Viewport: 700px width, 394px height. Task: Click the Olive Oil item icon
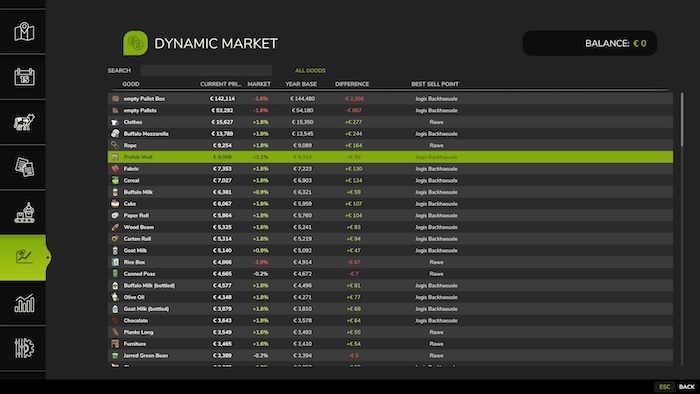pyautogui.click(x=115, y=297)
